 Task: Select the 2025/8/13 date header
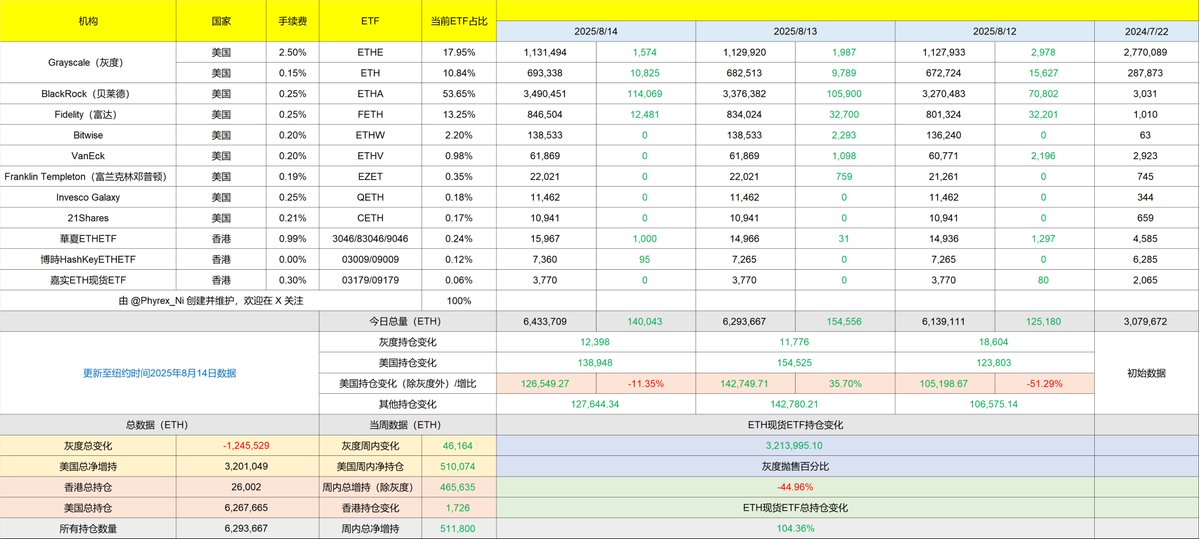pyautogui.click(x=795, y=31)
